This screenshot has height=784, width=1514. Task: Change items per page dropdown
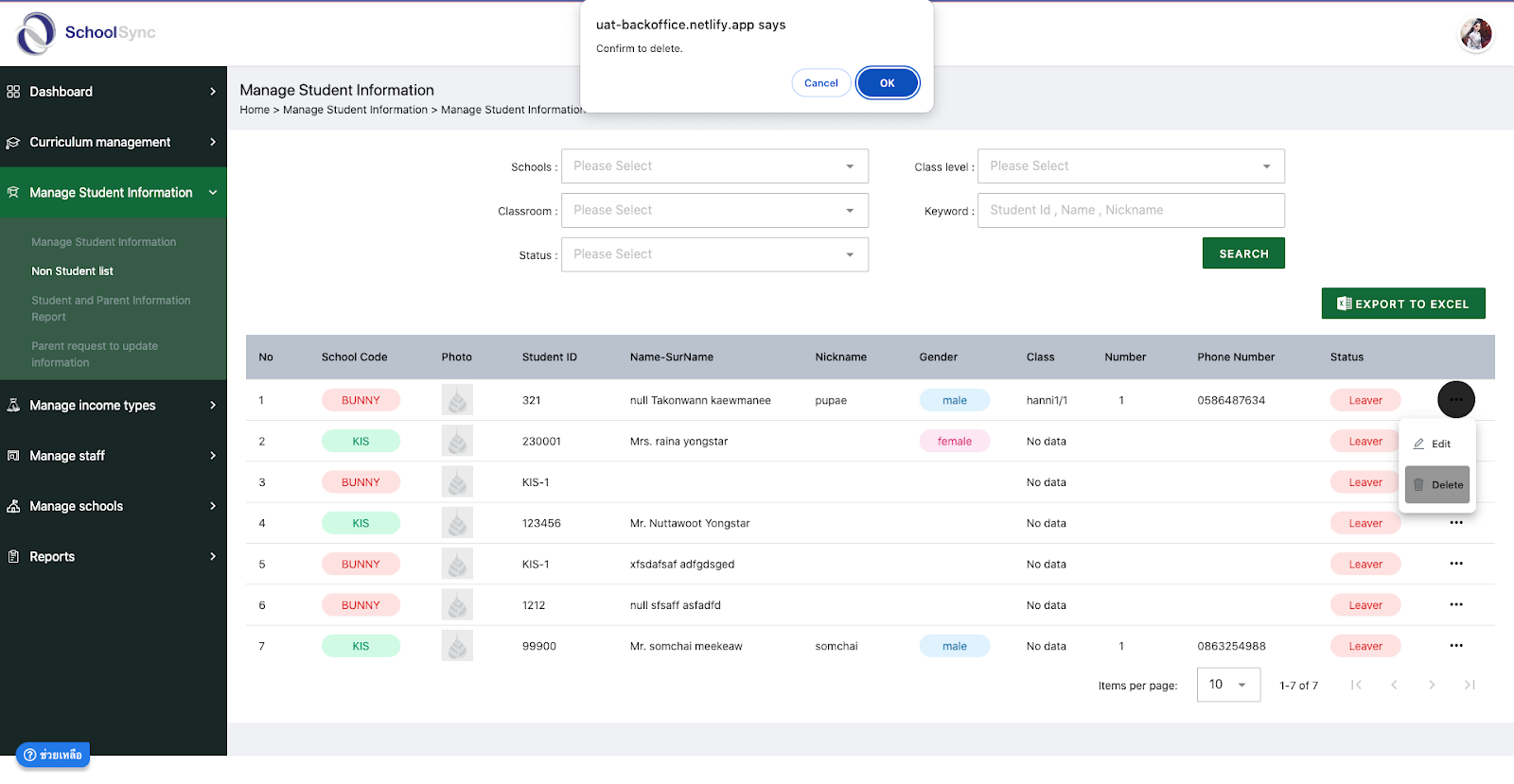click(x=1228, y=685)
